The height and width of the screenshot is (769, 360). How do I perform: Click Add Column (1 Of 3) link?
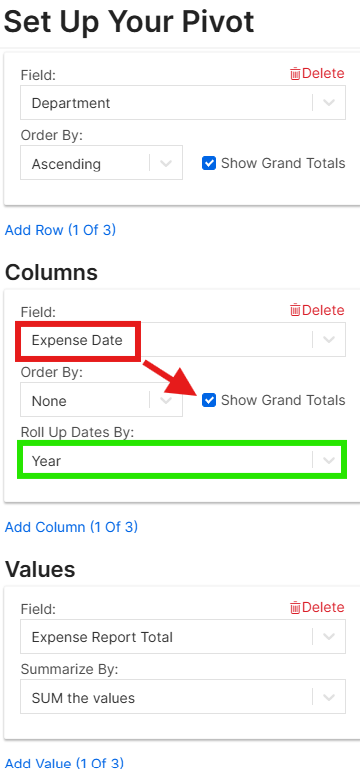[71, 527]
